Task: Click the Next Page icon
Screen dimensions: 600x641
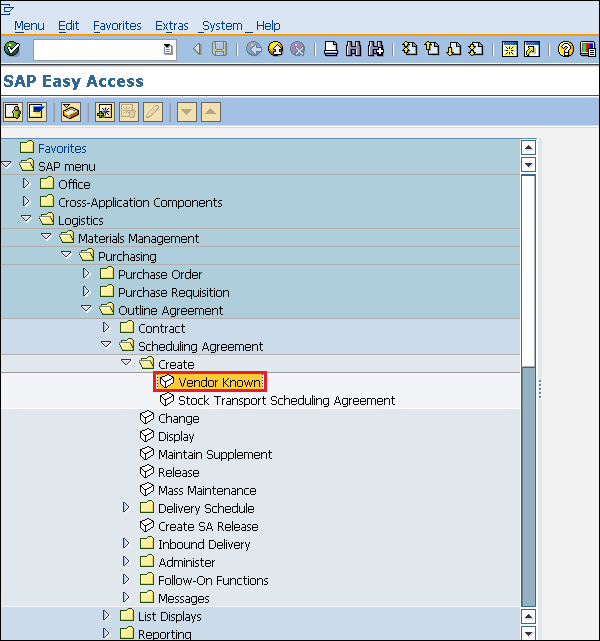Action: [454, 49]
